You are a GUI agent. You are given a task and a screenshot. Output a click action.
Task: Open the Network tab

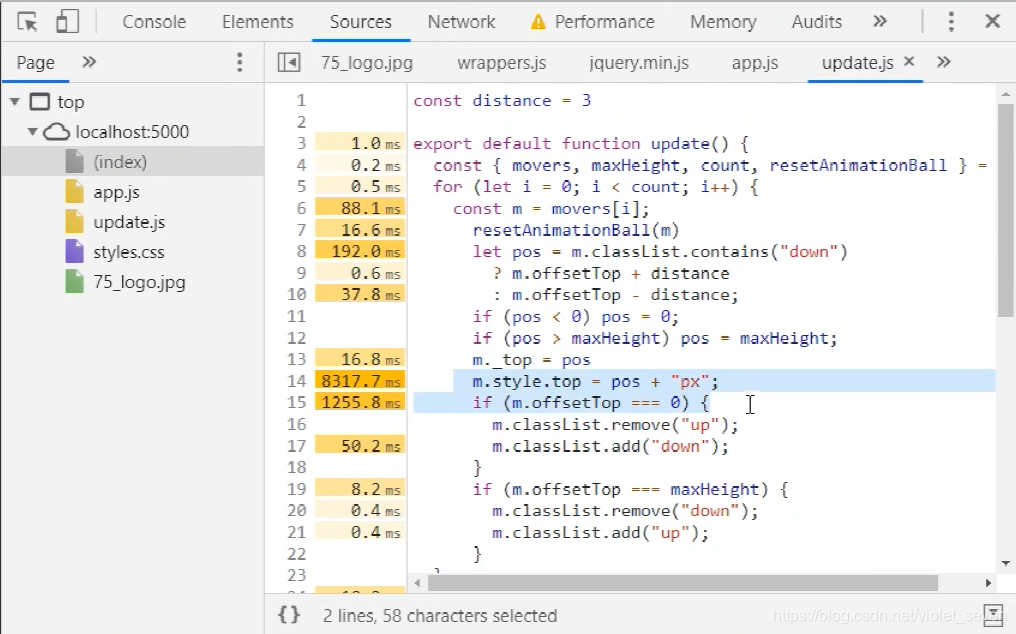[x=461, y=22]
